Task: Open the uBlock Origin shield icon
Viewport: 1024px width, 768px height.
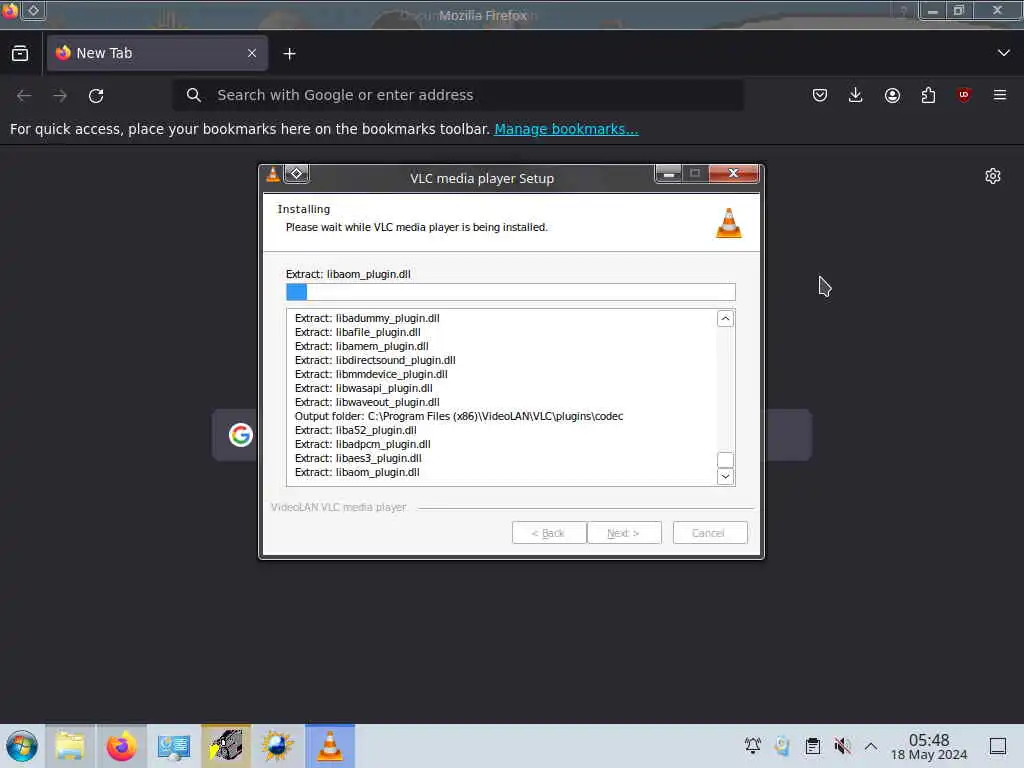Action: point(964,95)
